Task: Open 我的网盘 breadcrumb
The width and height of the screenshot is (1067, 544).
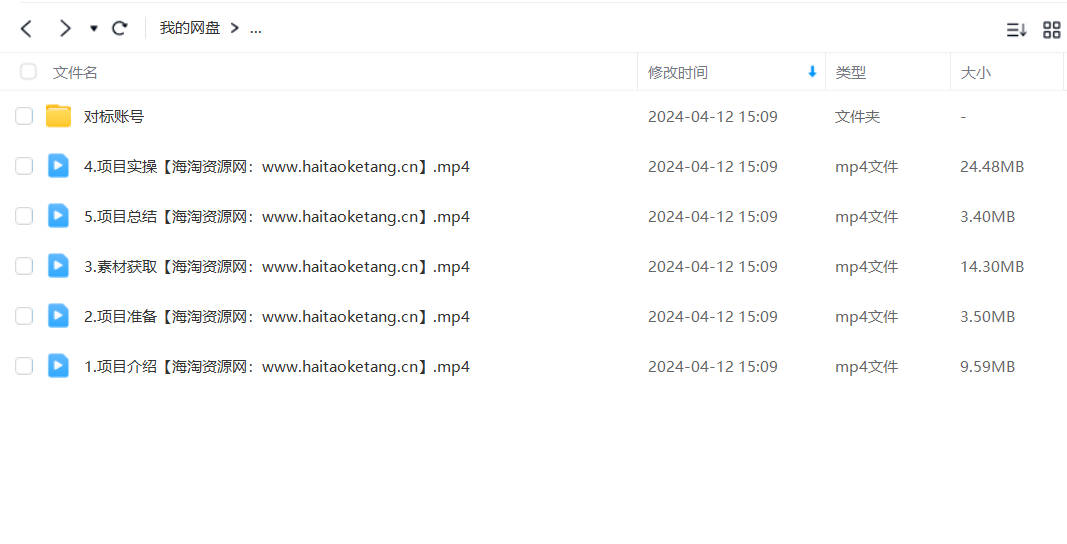Action: [x=190, y=28]
